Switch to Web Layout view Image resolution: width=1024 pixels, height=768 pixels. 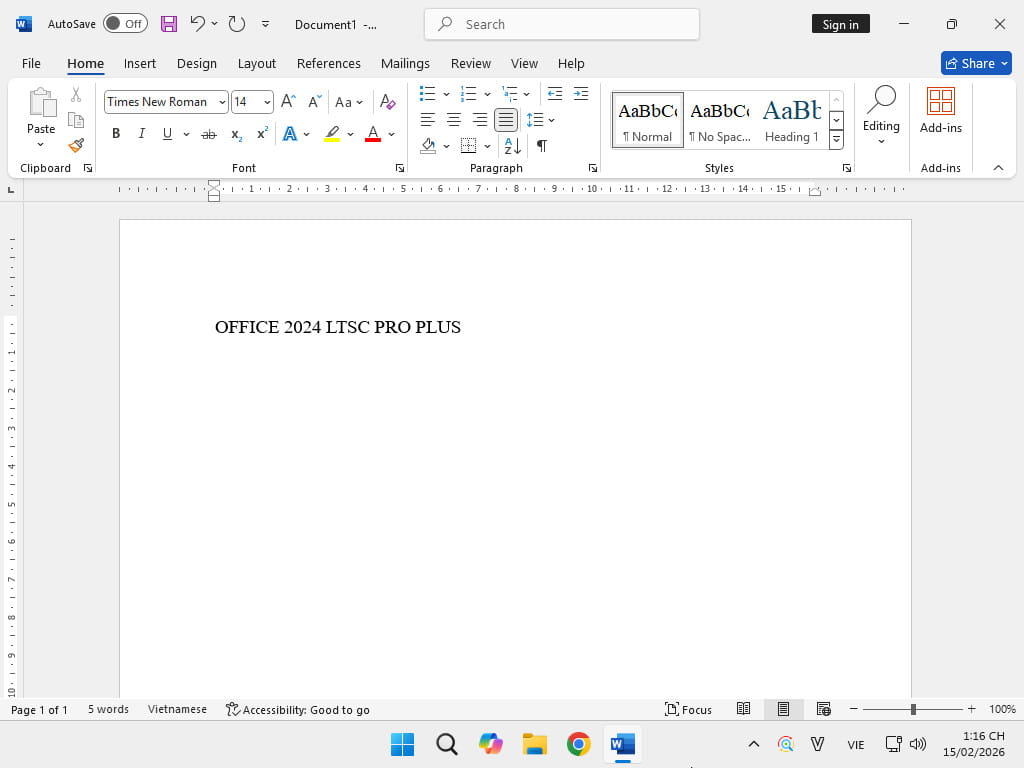click(x=824, y=709)
